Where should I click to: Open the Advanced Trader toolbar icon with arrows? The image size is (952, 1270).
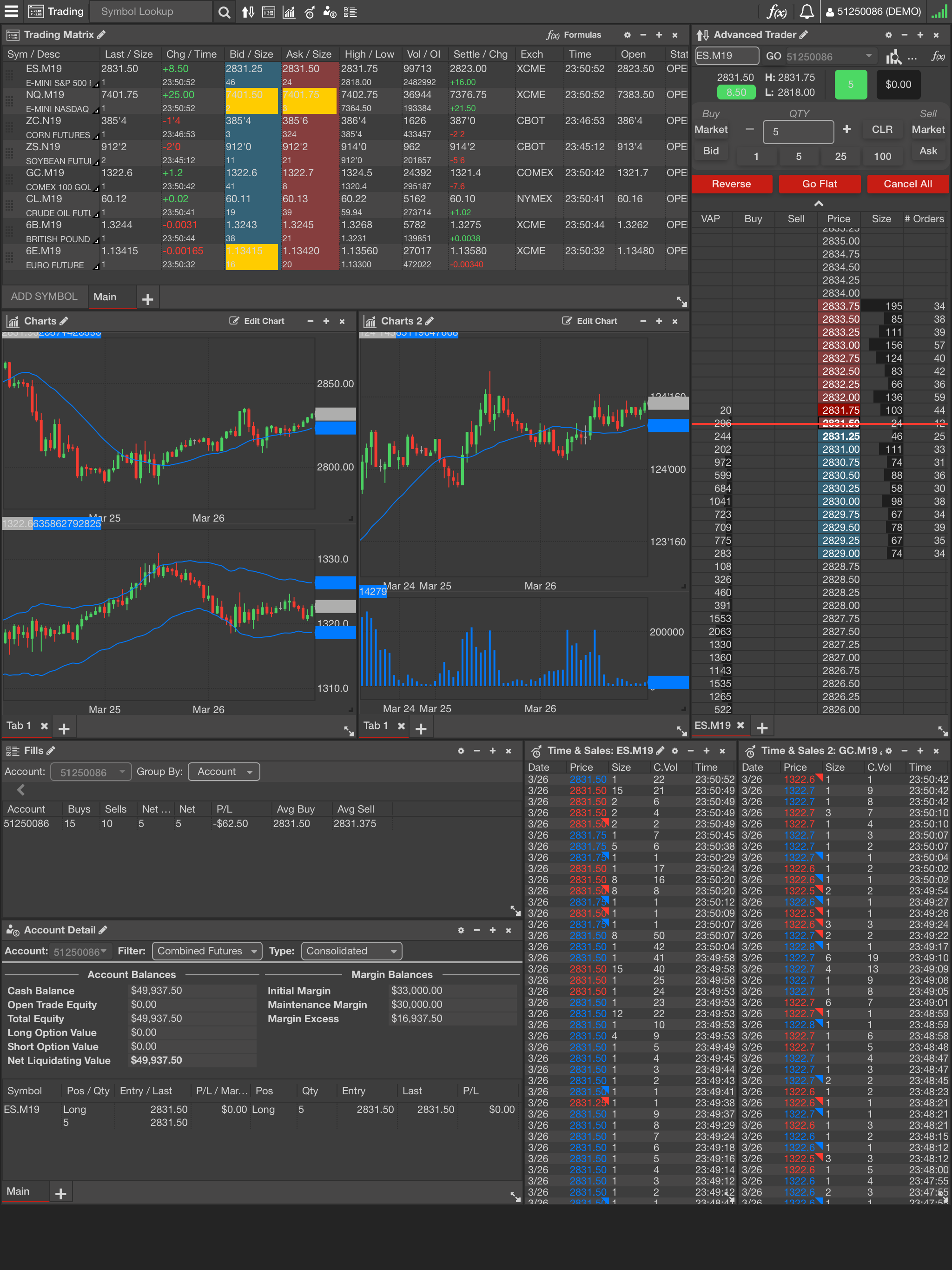[x=248, y=12]
